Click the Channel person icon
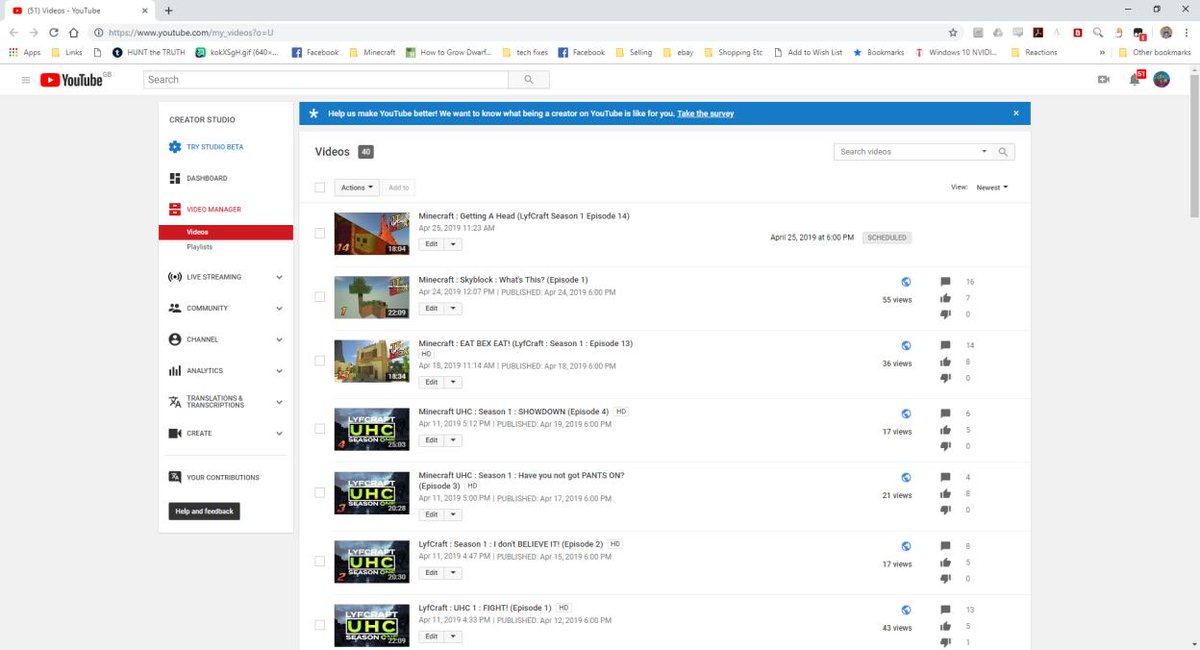Screen dimensions: 1200x650 click(175, 339)
